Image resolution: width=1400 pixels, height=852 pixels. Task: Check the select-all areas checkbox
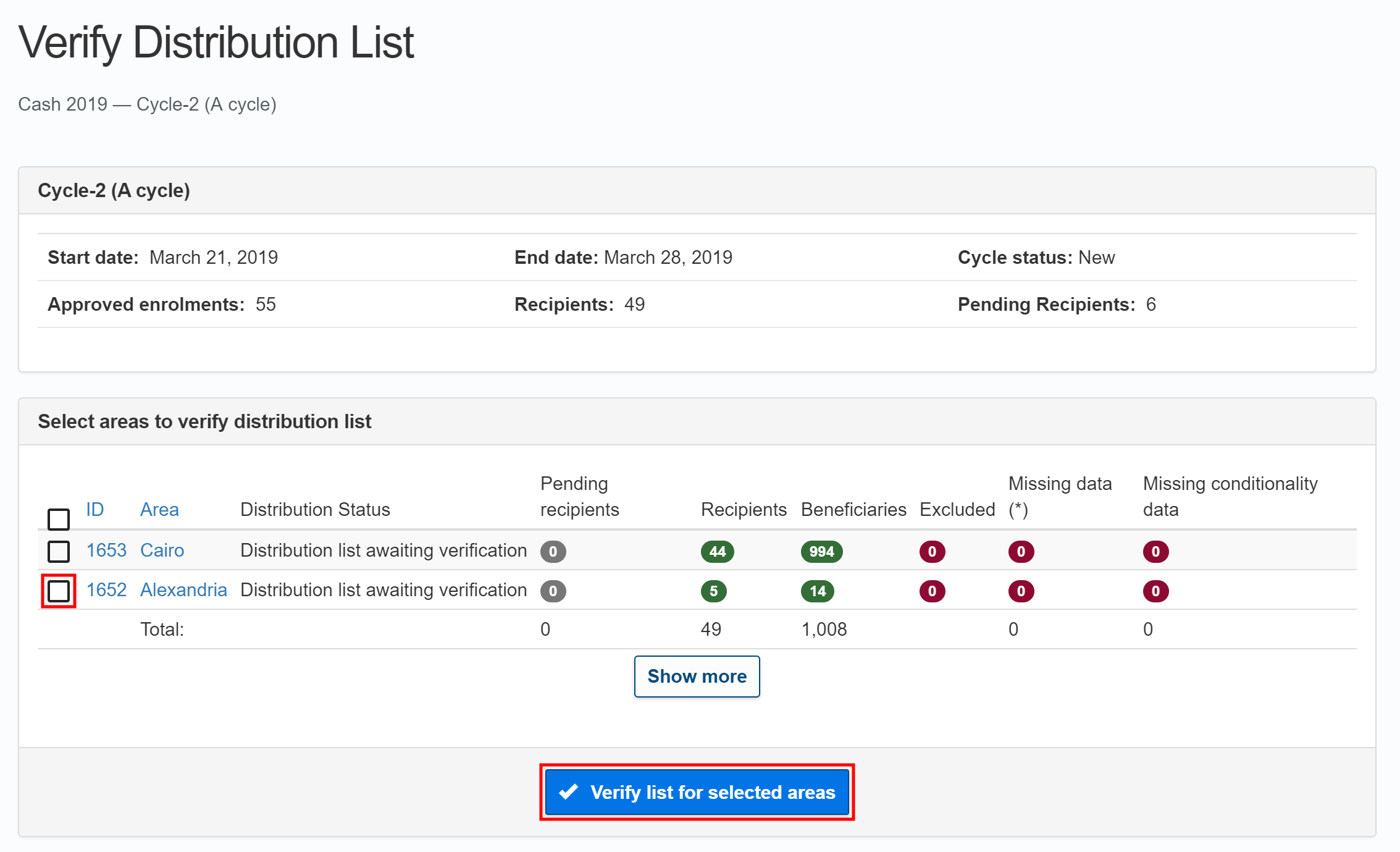(59, 519)
